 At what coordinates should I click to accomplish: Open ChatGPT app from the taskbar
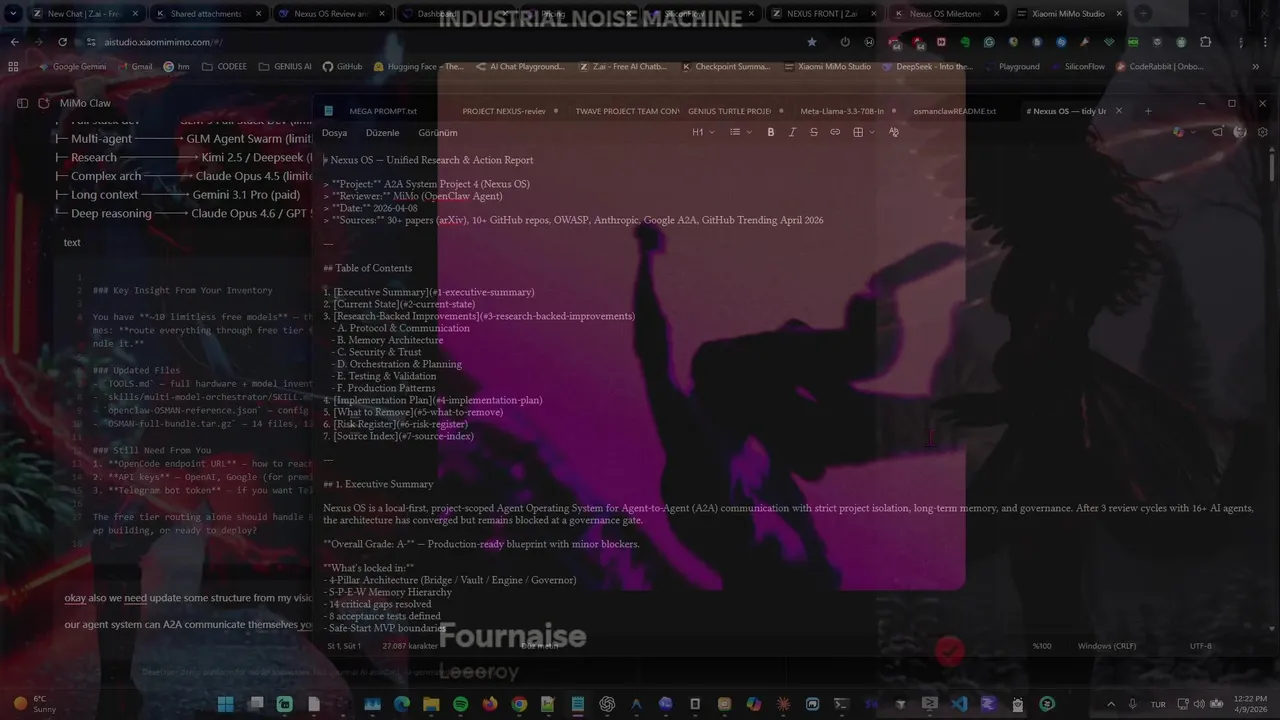click(x=607, y=704)
